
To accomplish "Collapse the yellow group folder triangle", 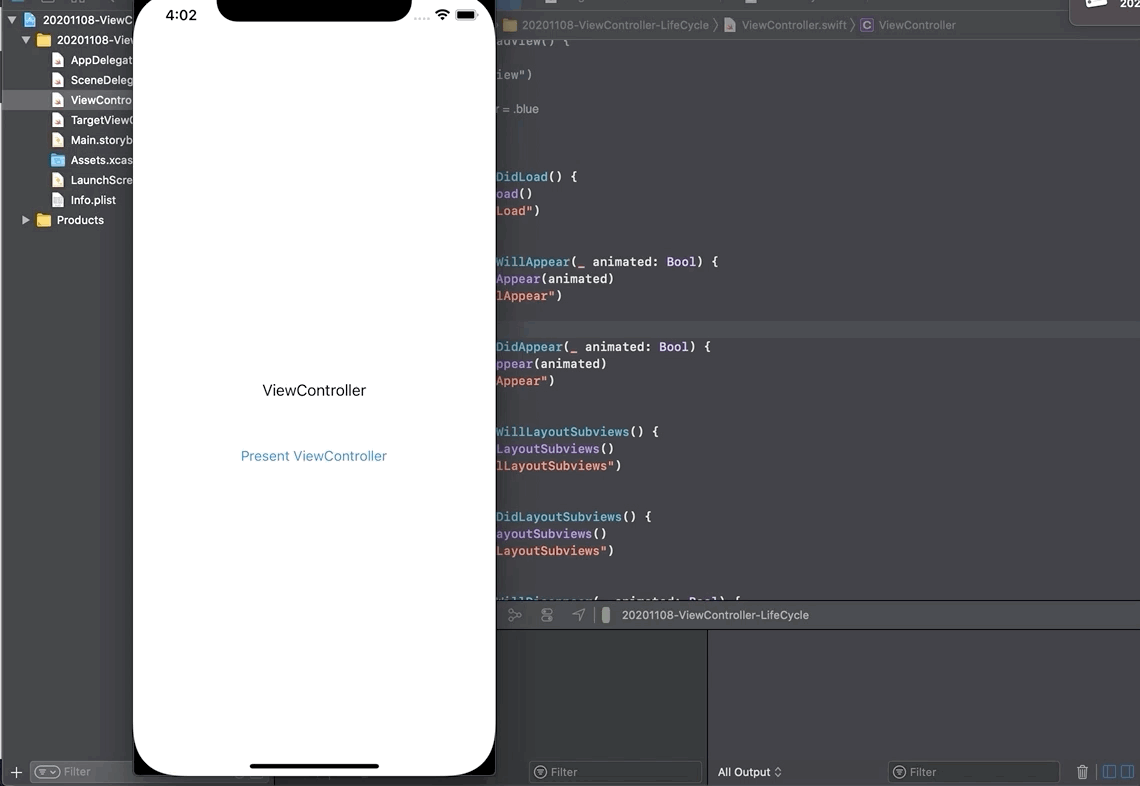I will (x=26, y=40).
